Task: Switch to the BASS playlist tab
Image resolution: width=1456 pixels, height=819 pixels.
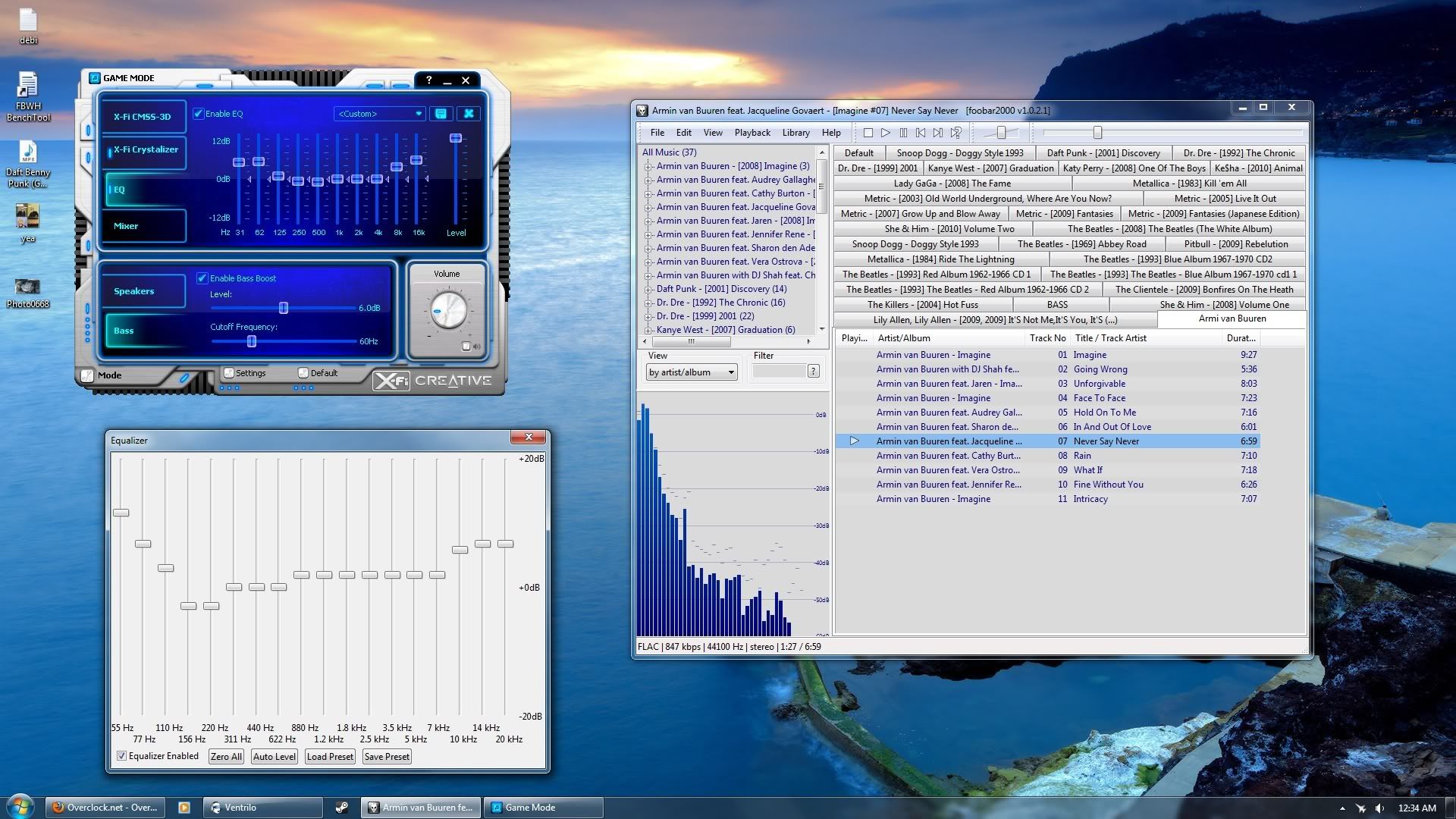Action: tap(1059, 304)
